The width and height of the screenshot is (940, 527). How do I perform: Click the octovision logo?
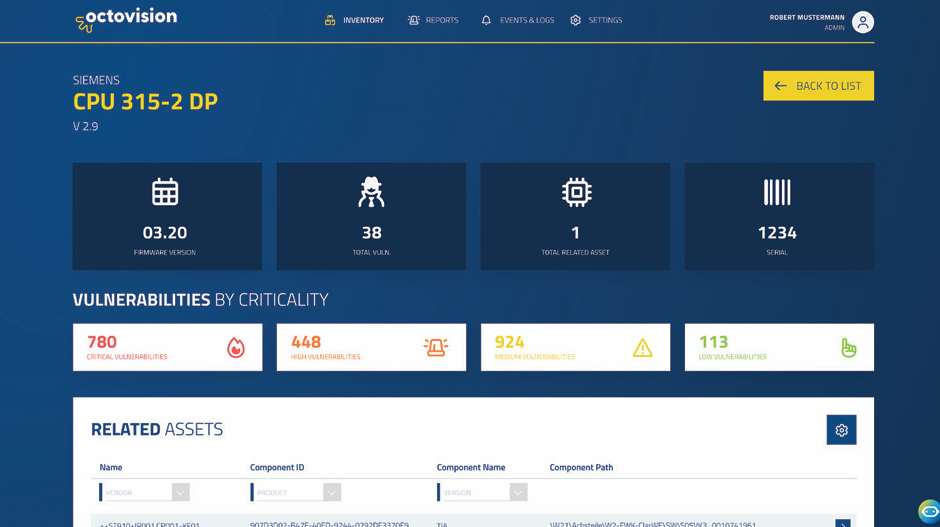126,20
